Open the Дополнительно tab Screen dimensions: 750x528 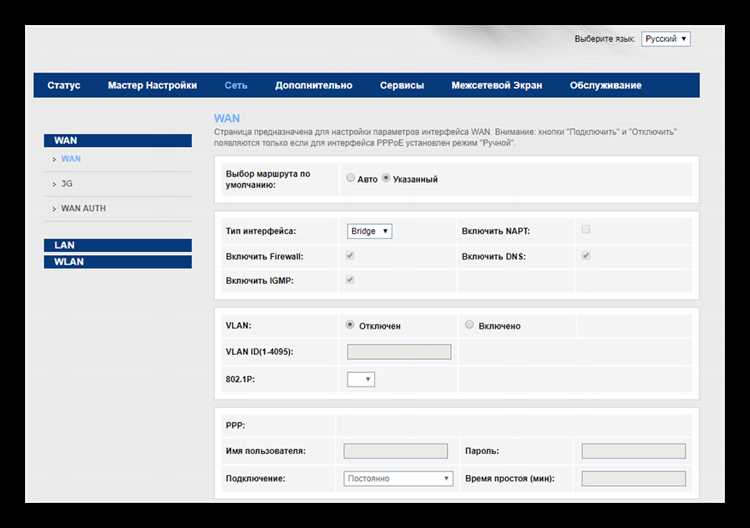coord(313,85)
